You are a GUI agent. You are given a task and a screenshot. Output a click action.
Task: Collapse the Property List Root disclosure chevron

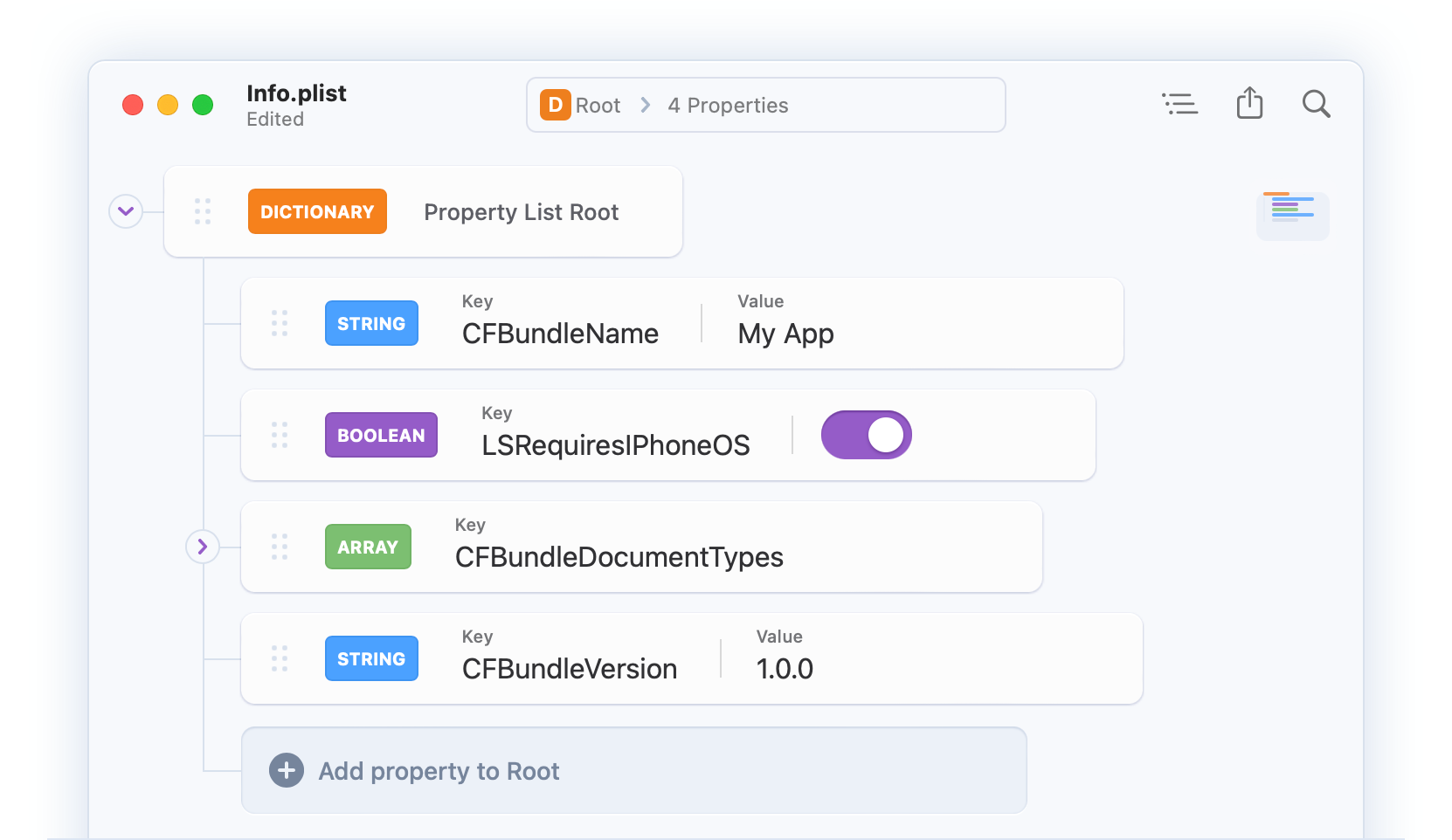pos(126,211)
